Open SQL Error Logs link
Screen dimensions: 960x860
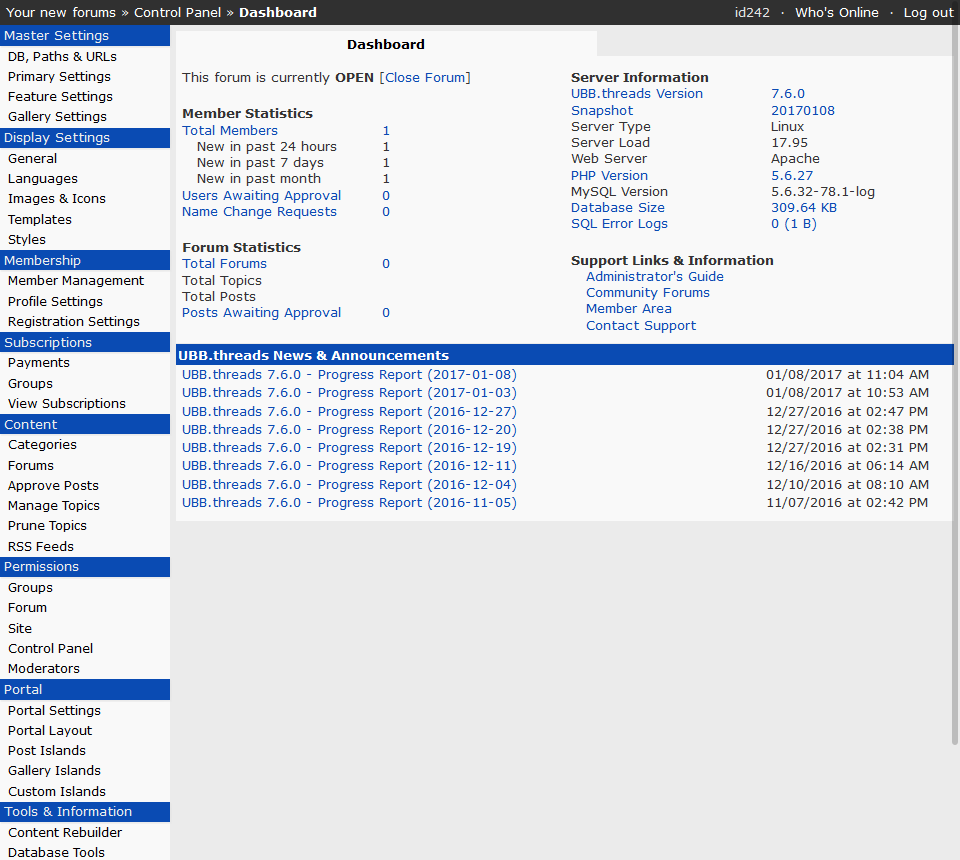click(619, 224)
